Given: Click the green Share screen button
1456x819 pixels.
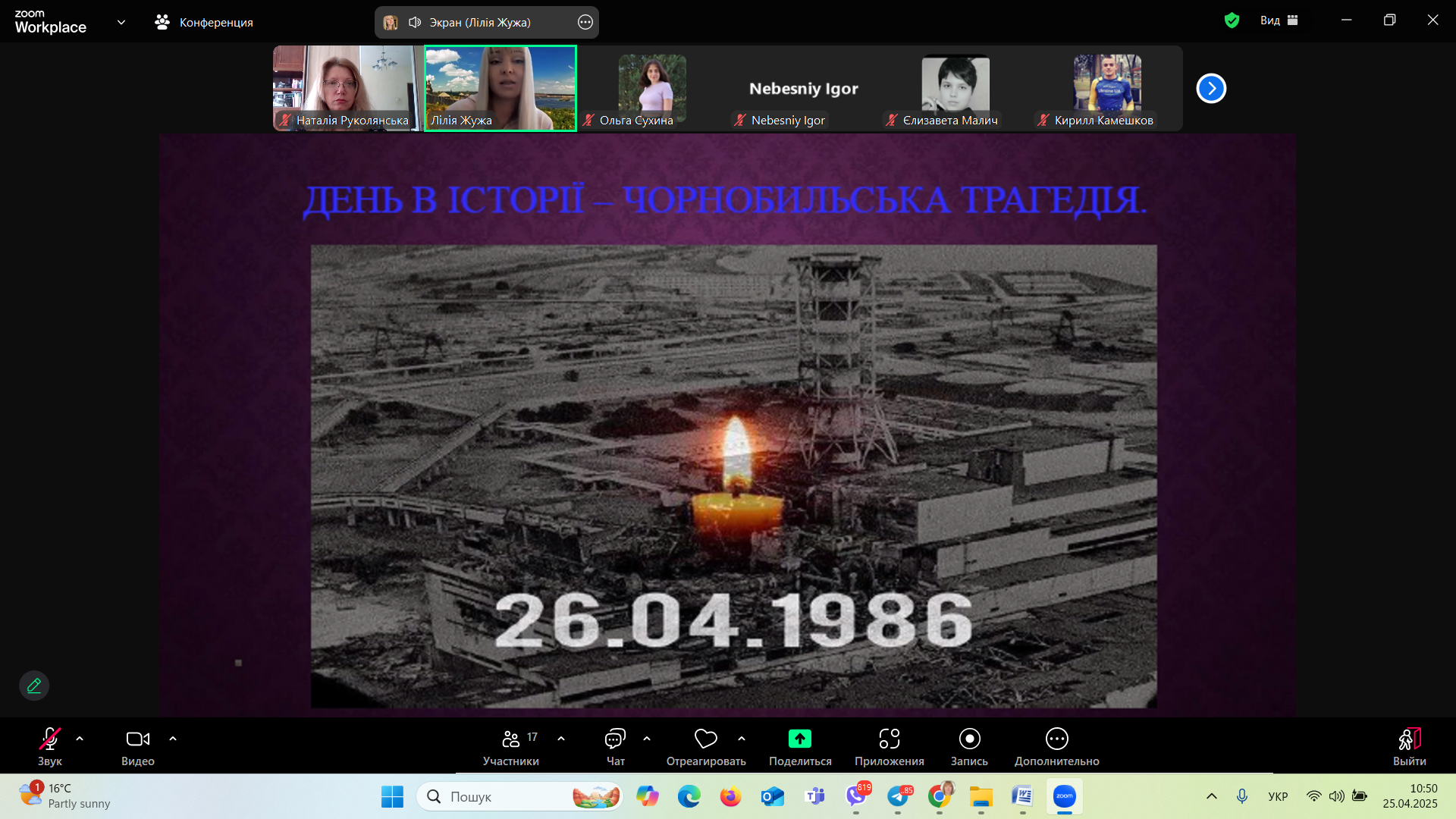Looking at the screenshot, I should (x=799, y=739).
